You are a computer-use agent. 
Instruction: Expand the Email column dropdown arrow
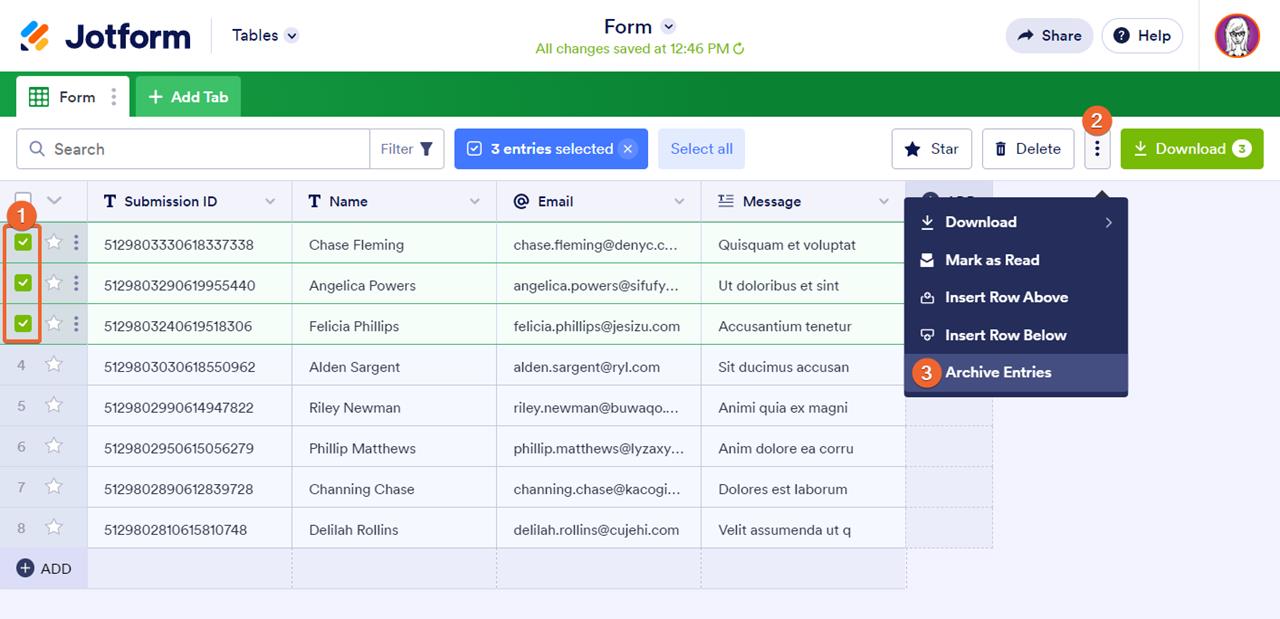click(x=680, y=201)
